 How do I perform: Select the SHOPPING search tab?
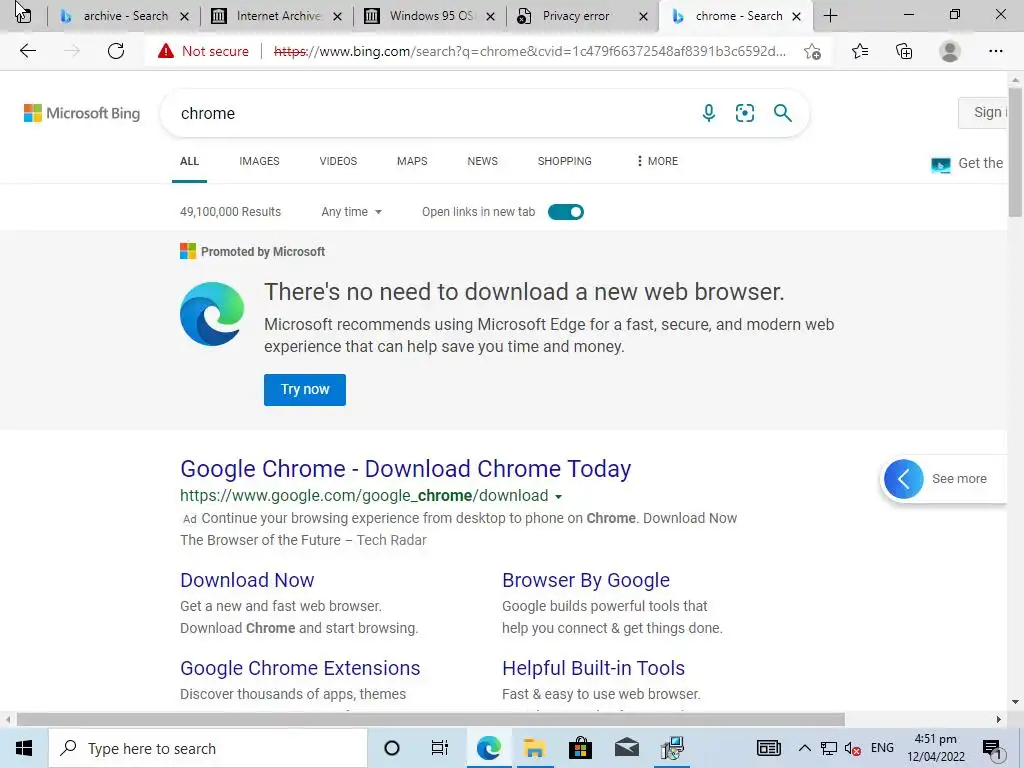tap(565, 161)
